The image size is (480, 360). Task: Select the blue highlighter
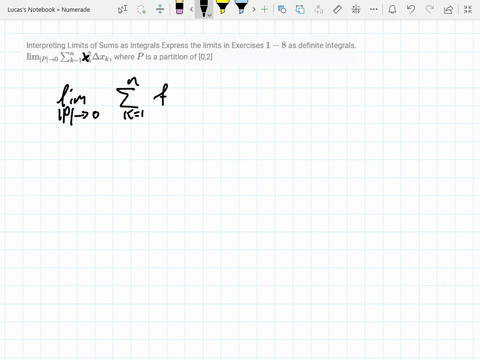[241, 7]
